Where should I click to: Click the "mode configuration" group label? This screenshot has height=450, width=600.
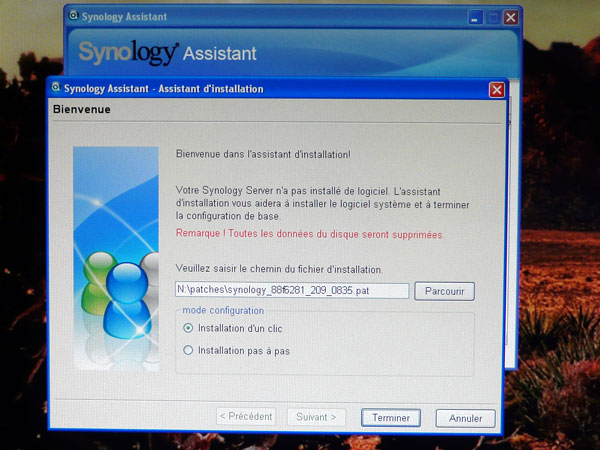223,310
